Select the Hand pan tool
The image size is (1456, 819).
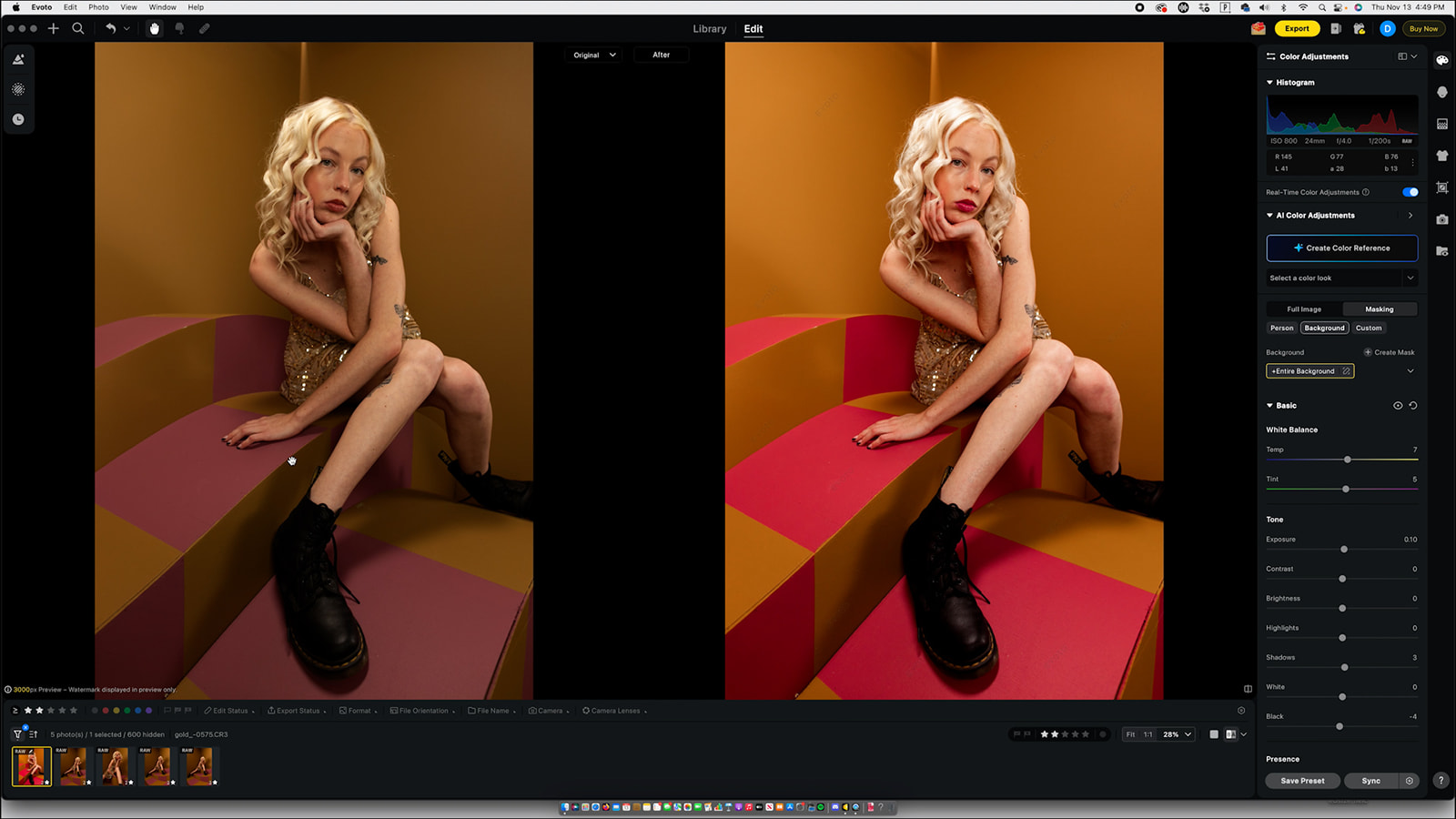[155, 28]
